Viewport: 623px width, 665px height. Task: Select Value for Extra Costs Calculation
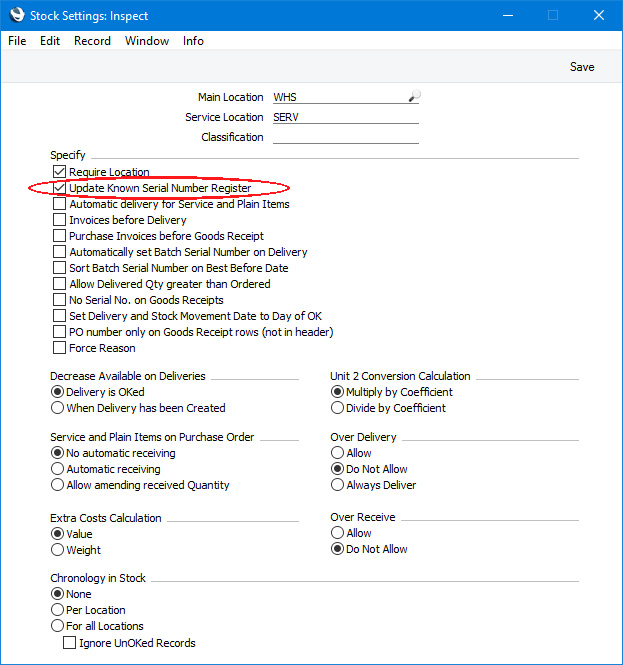pos(57,534)
